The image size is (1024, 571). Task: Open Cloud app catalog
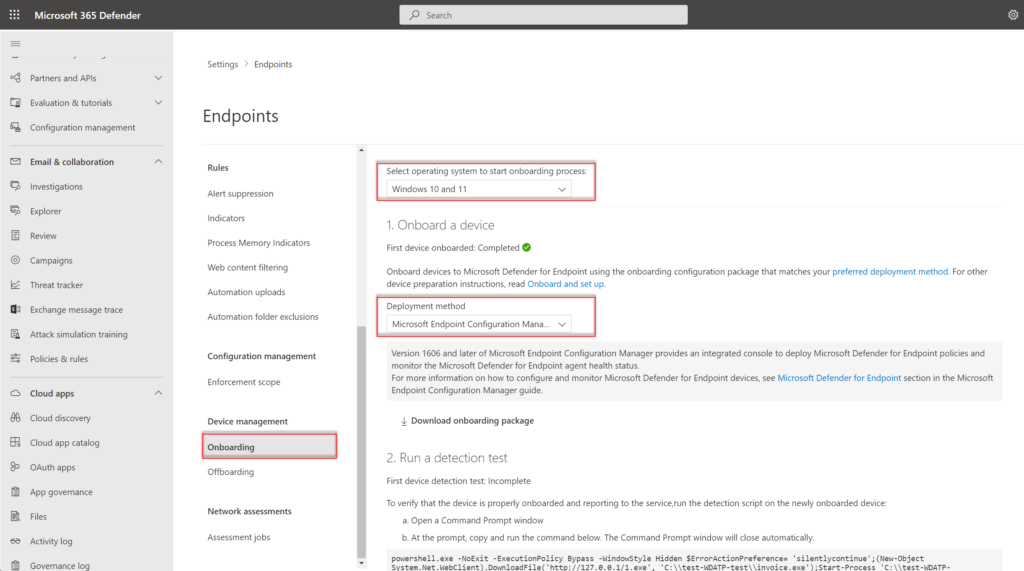65,442
